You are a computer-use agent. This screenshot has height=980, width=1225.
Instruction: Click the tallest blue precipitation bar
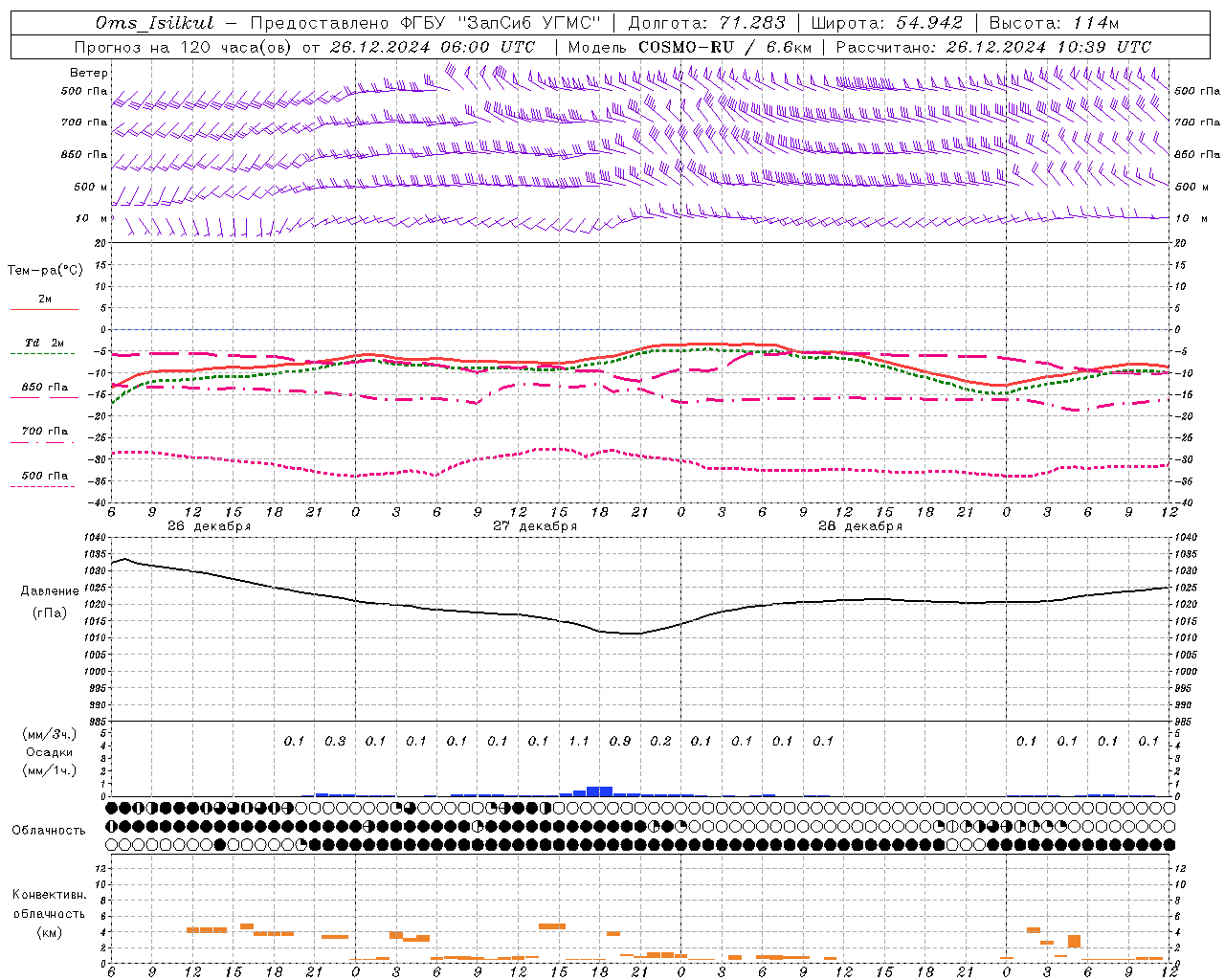599,791
